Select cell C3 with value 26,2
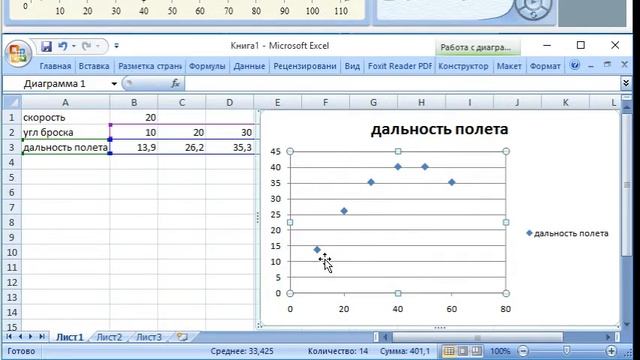The height and width of the screenshot is (360, 640). [182, 147]
